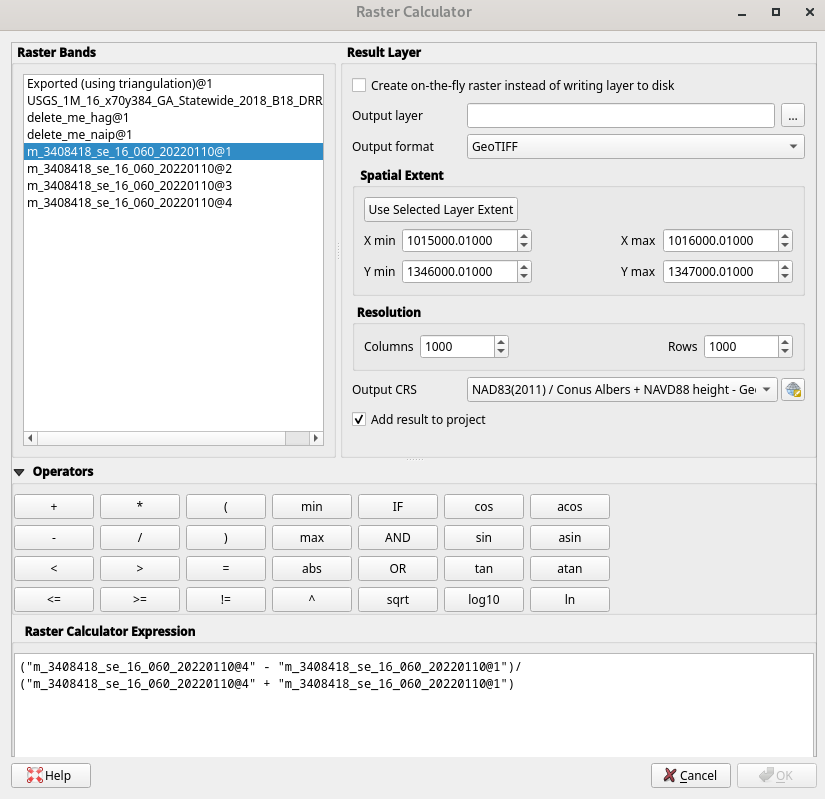Insert the min function

pyautogui.click(x=312, y=507)
